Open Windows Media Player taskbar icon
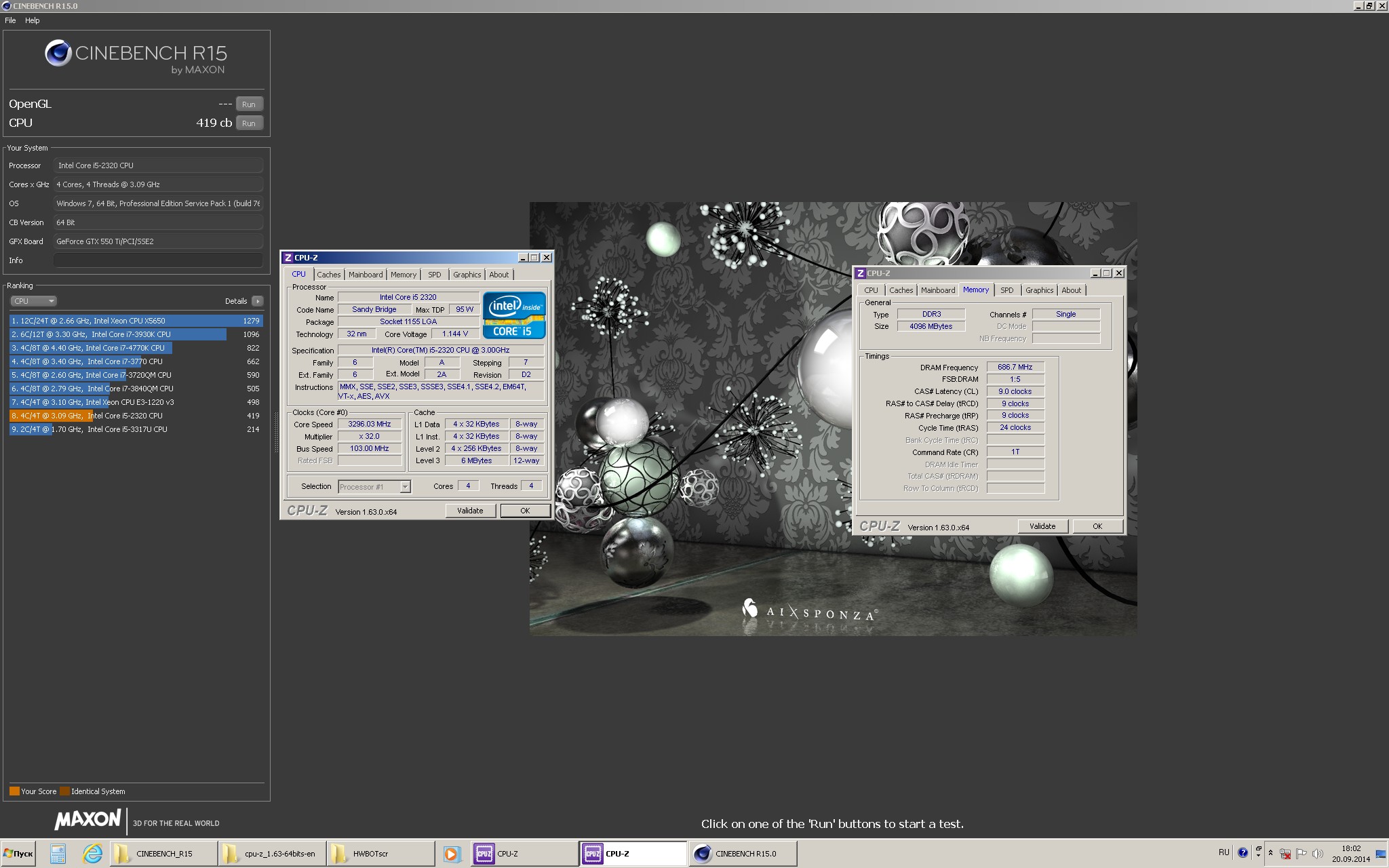Viewport: 1389px width, 868px height. tap(452, 854)
